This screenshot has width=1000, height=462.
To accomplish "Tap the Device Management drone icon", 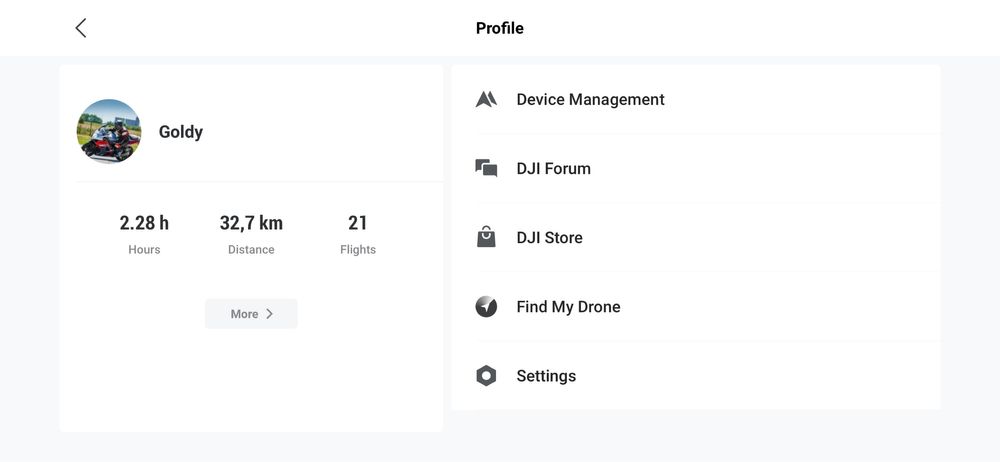I will pos(486,100).
